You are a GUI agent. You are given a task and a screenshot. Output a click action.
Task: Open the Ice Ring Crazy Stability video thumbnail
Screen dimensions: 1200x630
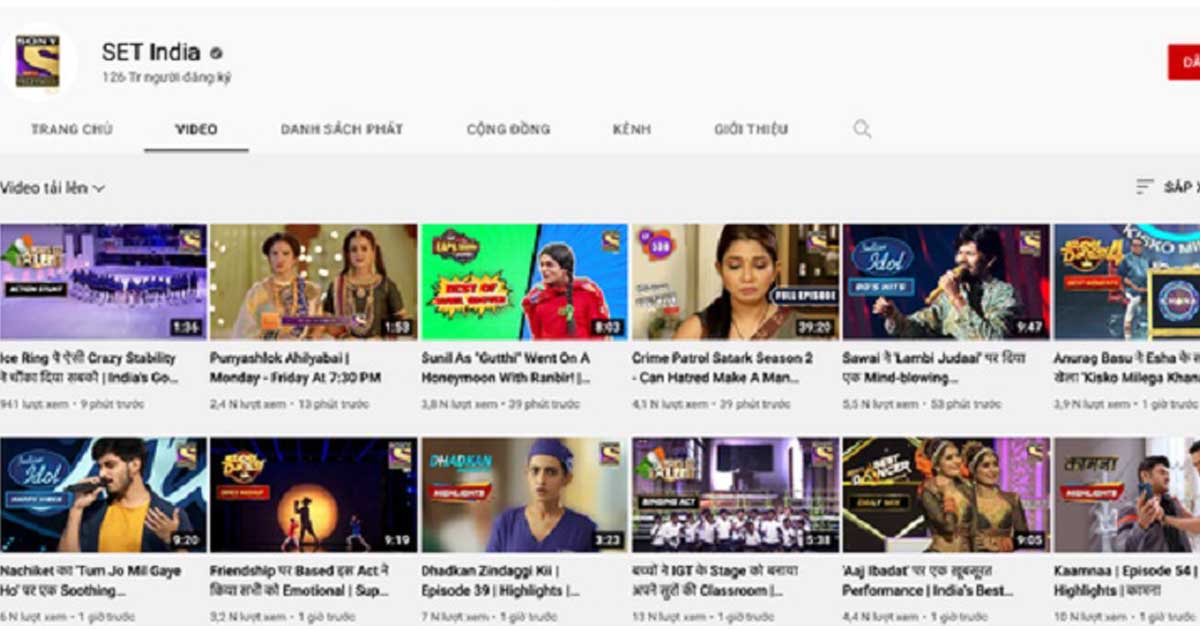coord(103,282)
